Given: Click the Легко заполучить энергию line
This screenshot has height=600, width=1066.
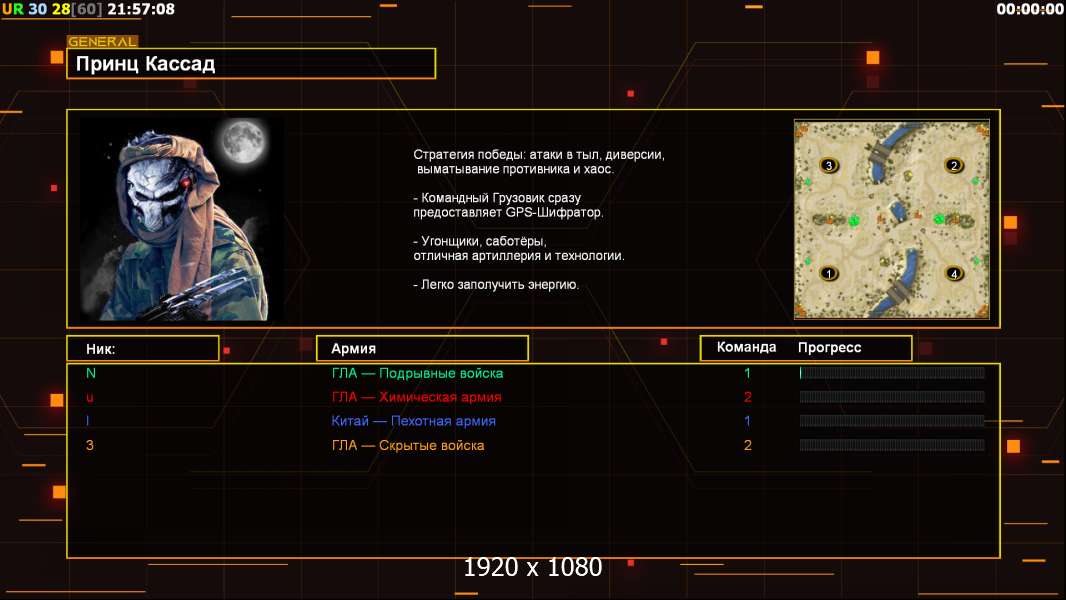Looking at the screenshot, I should [496, 285].
